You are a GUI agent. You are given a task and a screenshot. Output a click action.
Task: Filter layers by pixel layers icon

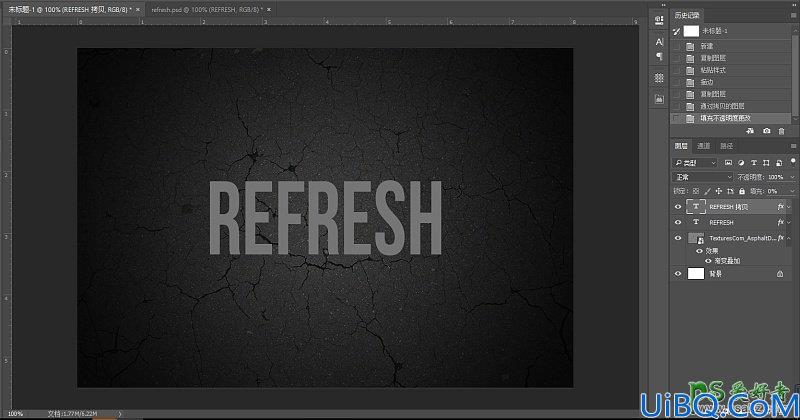[728, 163]
